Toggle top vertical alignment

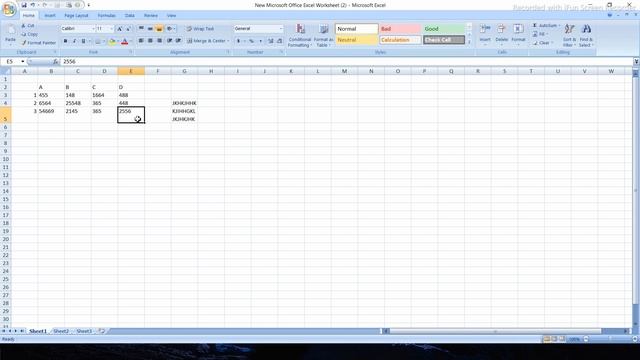coord(141,29)
